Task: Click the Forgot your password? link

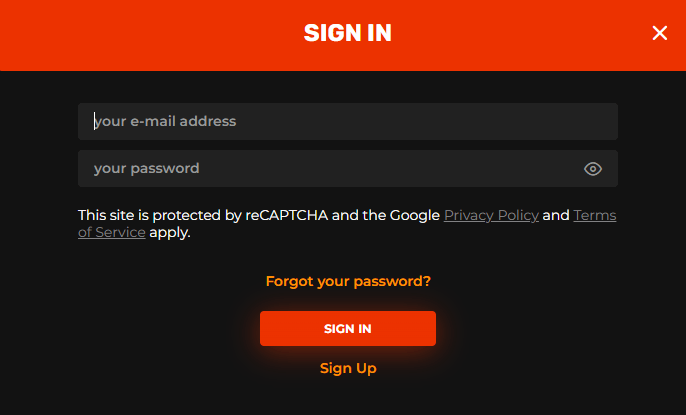Action: [348, 281]
